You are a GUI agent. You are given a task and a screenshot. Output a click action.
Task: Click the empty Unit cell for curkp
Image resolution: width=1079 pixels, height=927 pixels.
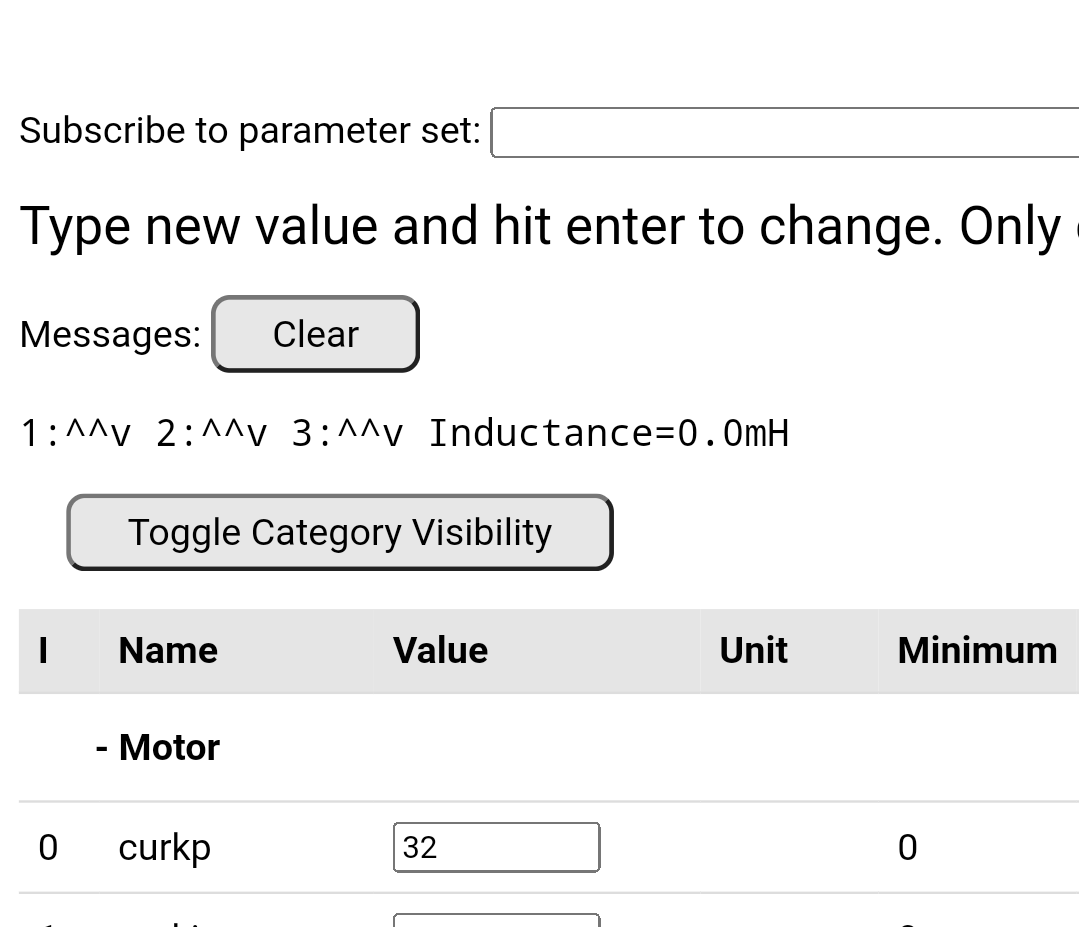[788, 847]
